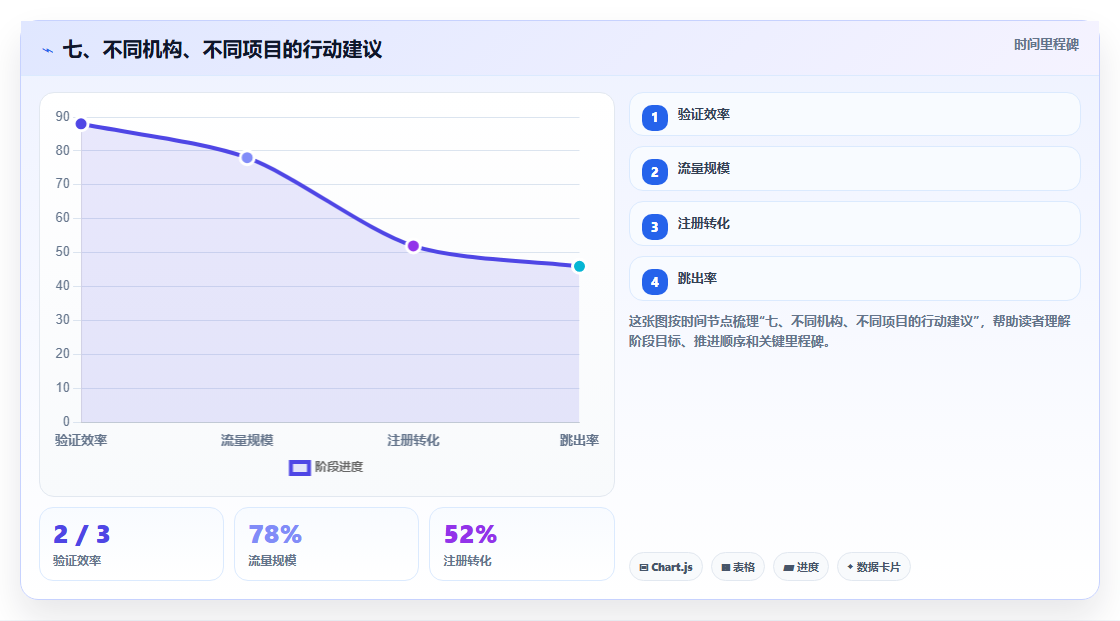1120x621 pixels.
Task: Open the 52% 注册转化 stat card
Action: (x=521, y=544)
